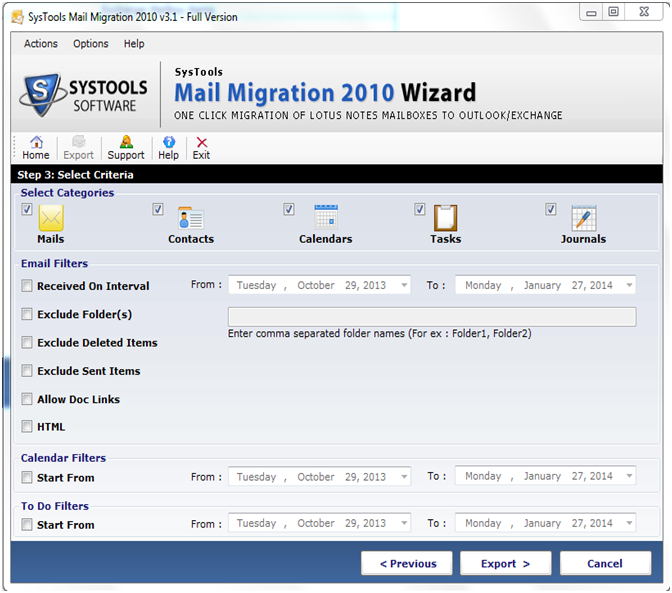Open Email Filters To date dropdown
Viewport: 672px width, 593px height.
pyautogui.click(x=629, y=285)
